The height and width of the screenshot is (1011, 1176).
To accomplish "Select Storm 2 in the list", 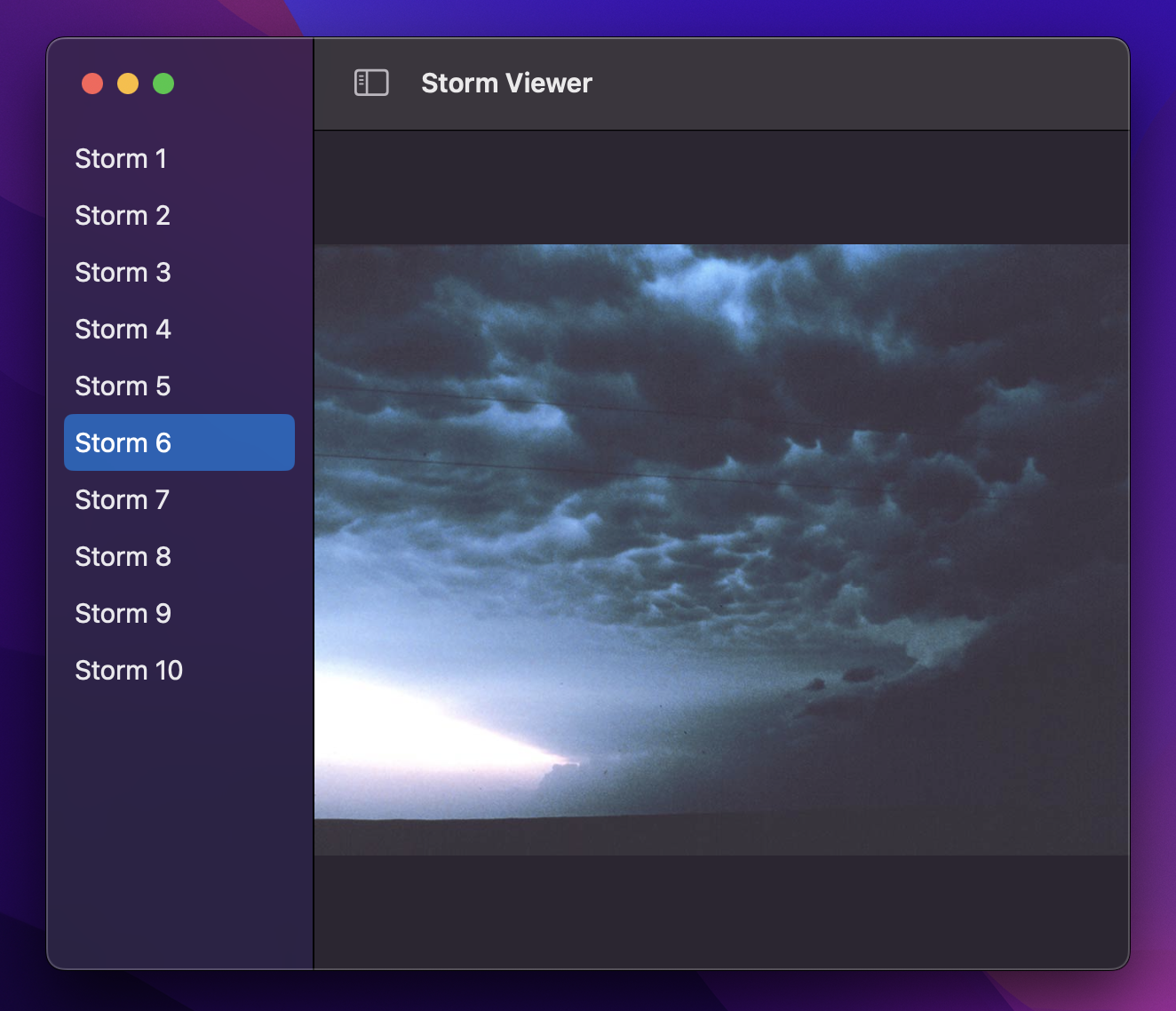I will point(122,215).
